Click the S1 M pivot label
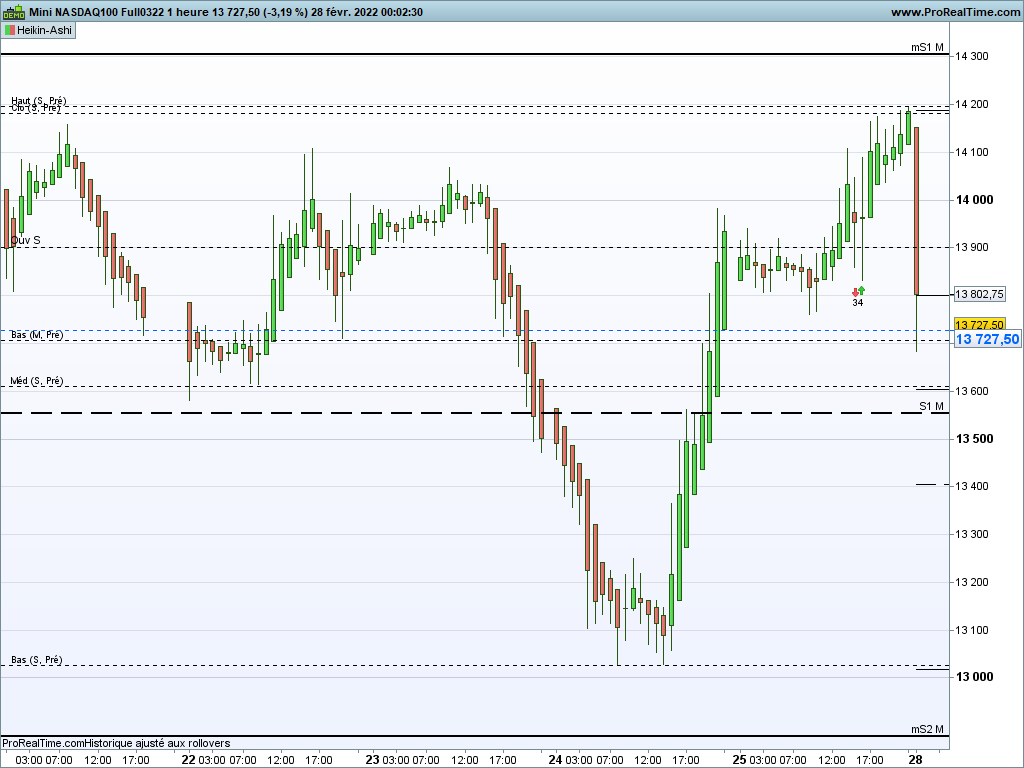Screen dimensions: 1024x768 point(931,406)
